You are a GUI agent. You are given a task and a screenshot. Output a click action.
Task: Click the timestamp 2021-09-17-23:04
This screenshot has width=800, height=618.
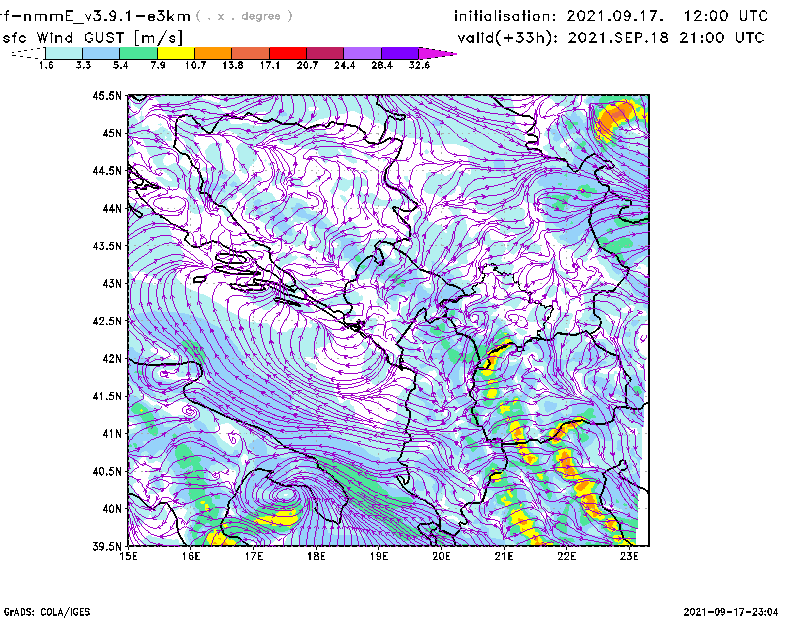coord(731,612)
